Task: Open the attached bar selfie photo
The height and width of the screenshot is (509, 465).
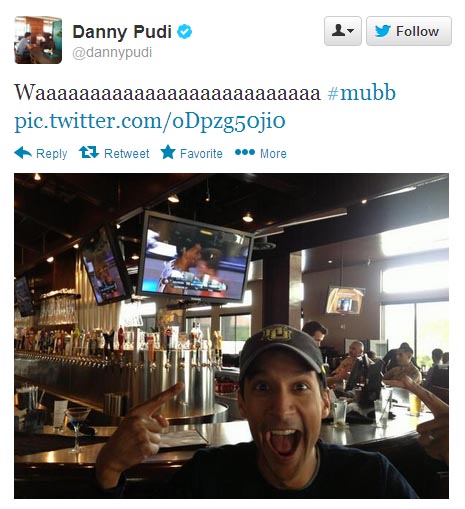Action: point(231,336)
